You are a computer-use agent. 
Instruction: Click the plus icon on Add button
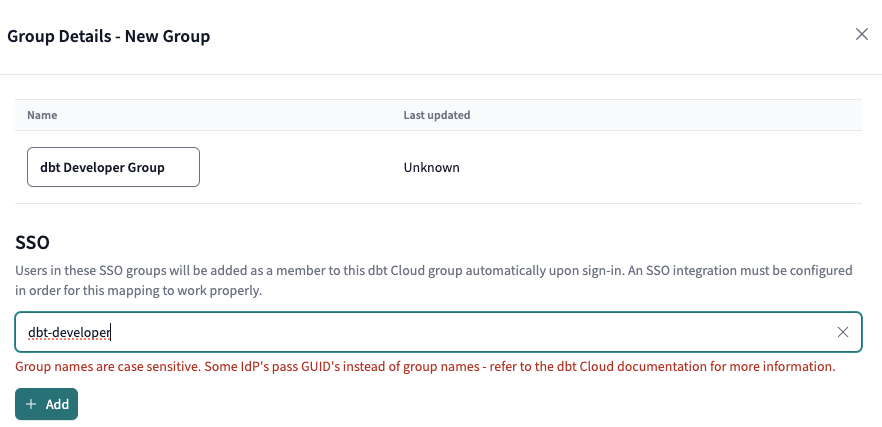31,404
